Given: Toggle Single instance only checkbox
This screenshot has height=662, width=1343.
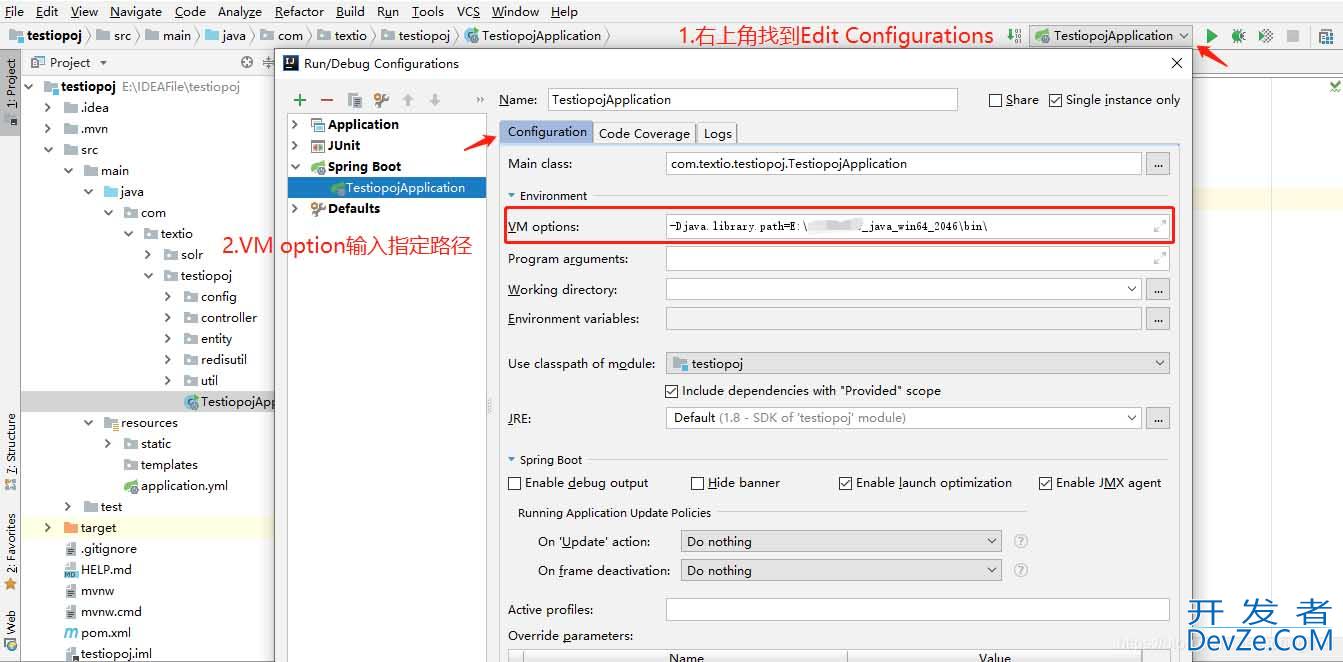Looking at the screenshot, I should [x=1055, y=100].
